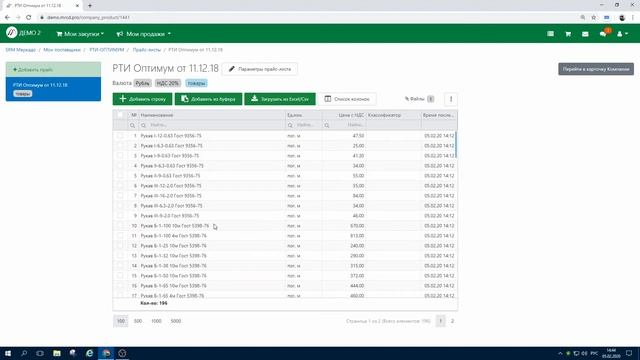Open the Windows Start menu
The height and width of the screenshot is (360, 640).
pyautogui.click(x=8, y=353)
